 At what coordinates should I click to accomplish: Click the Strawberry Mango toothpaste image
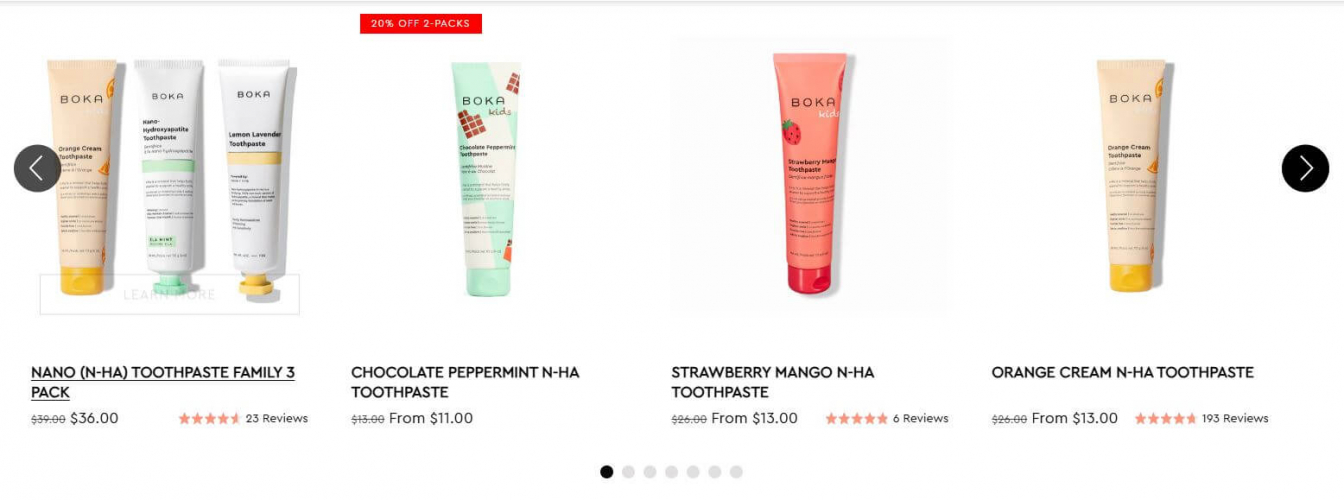point(810,173)
